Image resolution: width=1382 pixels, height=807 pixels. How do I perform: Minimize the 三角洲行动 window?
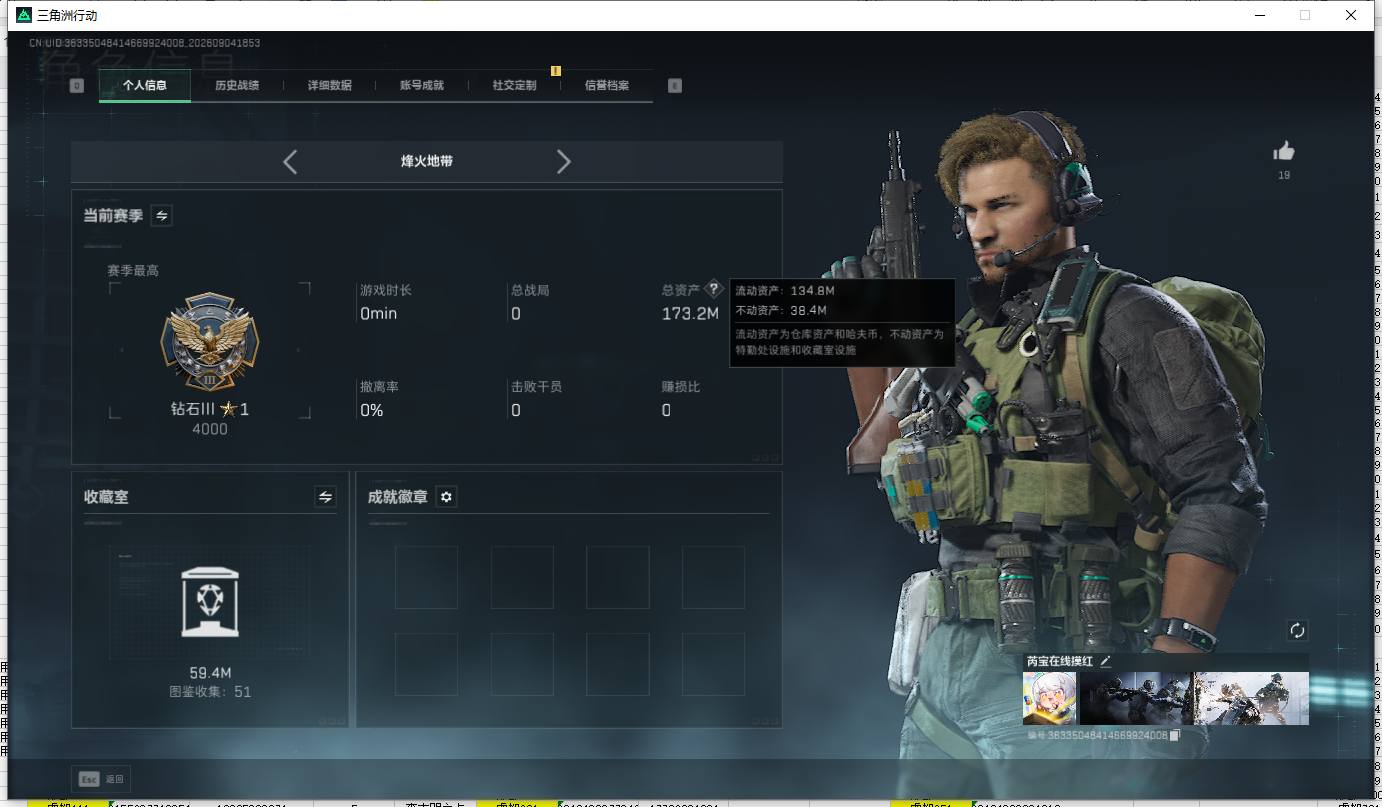1259,15
